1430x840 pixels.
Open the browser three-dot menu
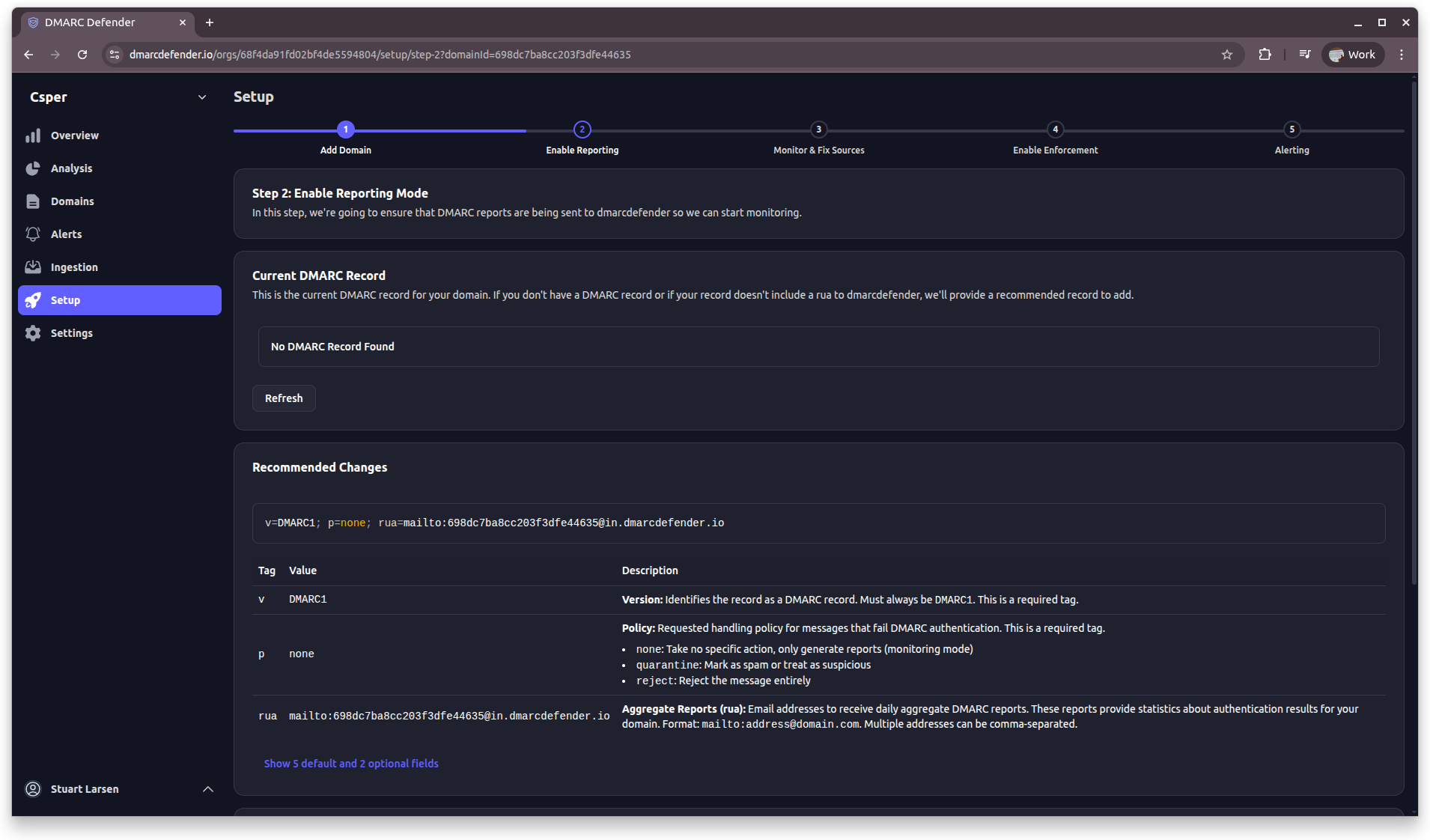1402,54
